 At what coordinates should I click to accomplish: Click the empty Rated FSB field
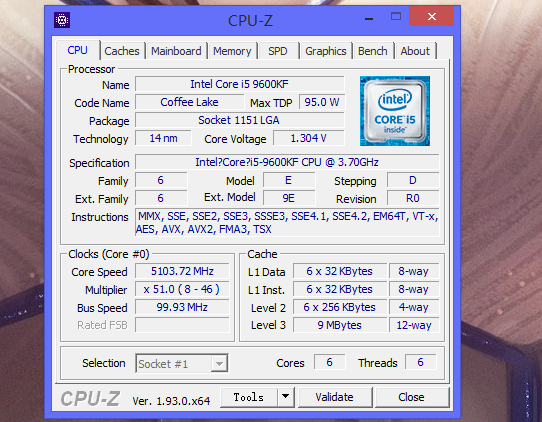(182, 325)
